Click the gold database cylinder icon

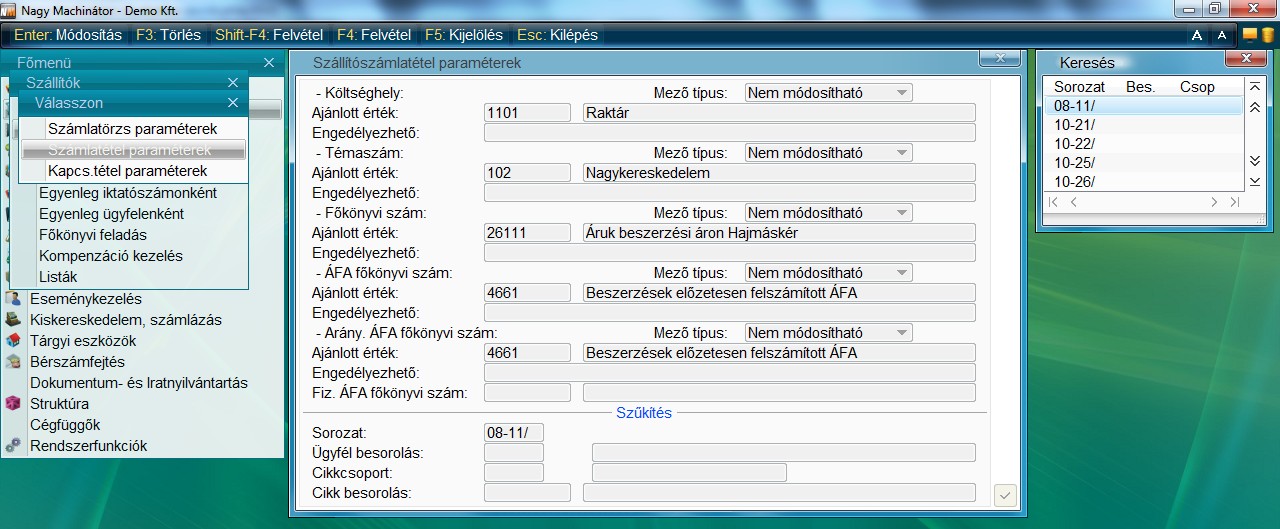(1267, 35)
